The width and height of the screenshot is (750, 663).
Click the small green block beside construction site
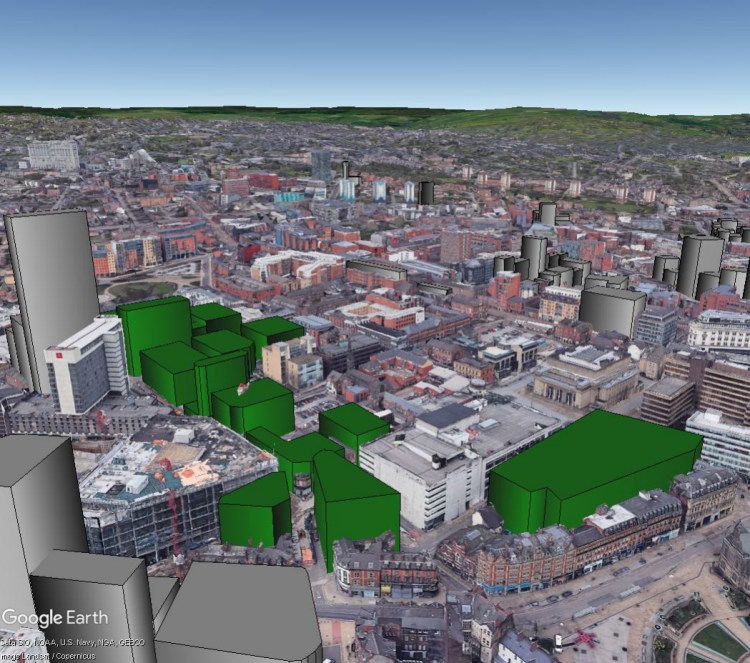click(x=255, y=510)
